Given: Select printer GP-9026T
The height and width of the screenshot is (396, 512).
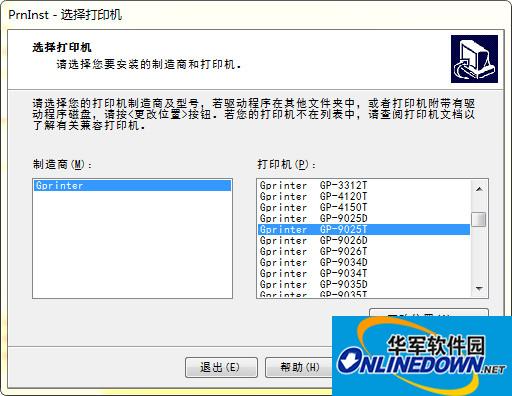Looking at the screenshot, I should (x=364, y=251).
